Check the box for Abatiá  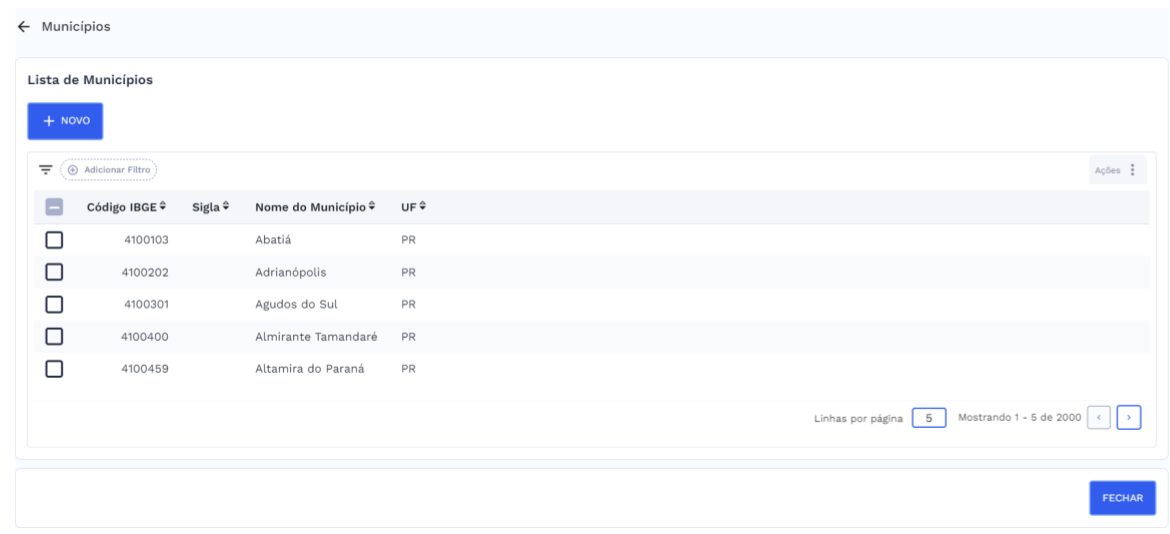pos(54,240)
